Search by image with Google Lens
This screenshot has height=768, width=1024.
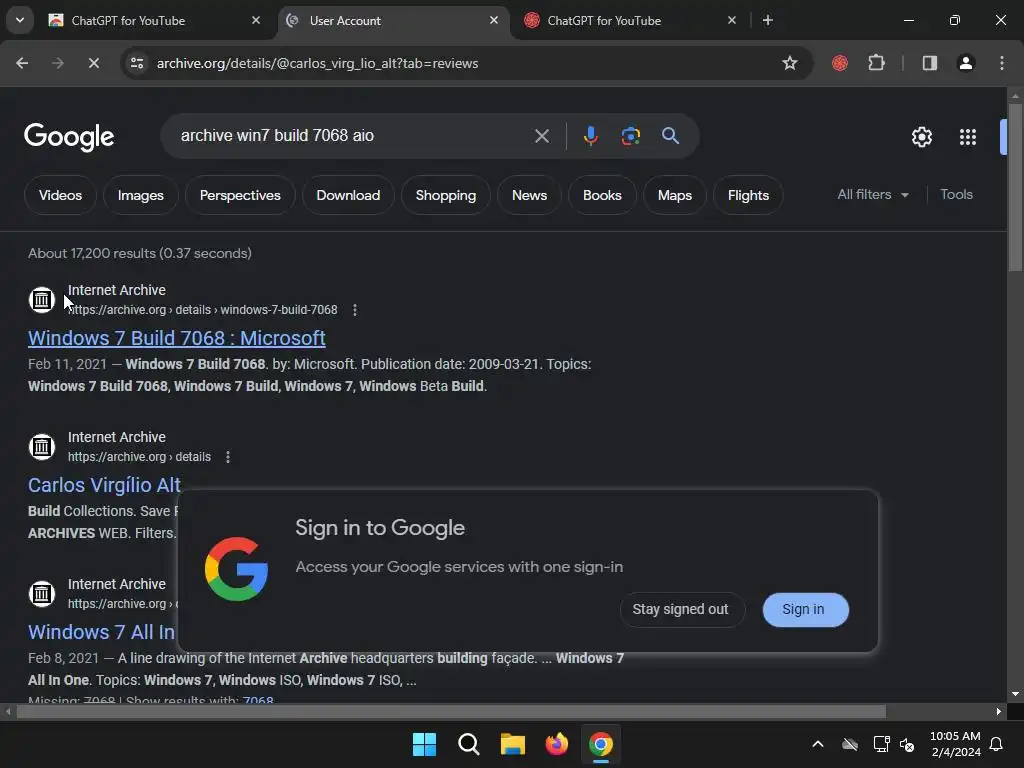click(630, 136)
